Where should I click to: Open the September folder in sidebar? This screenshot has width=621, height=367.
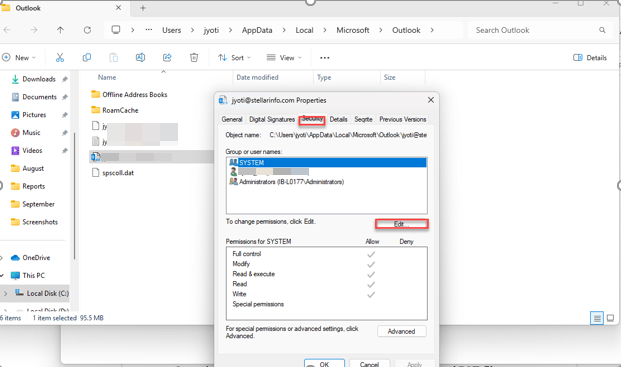pyautogui.click(x=38, y=204)
